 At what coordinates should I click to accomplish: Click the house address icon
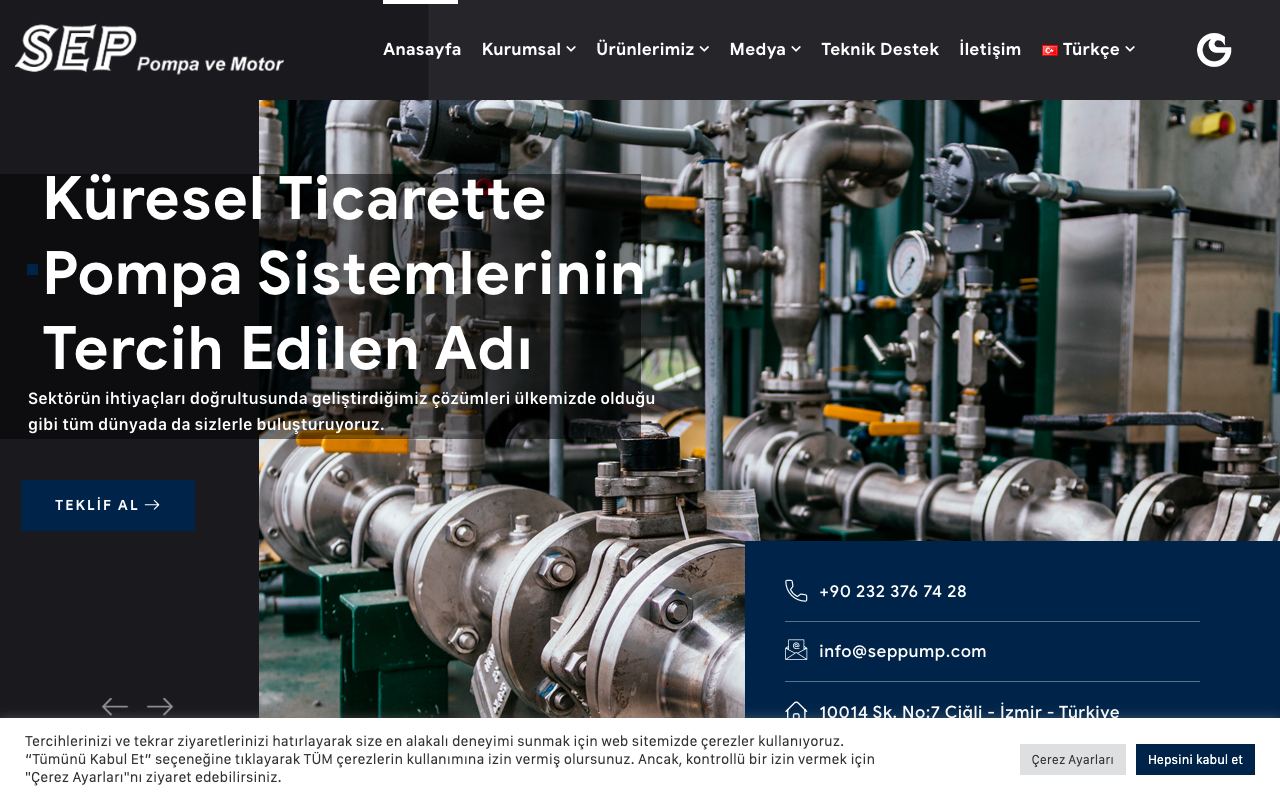point(796,711)
